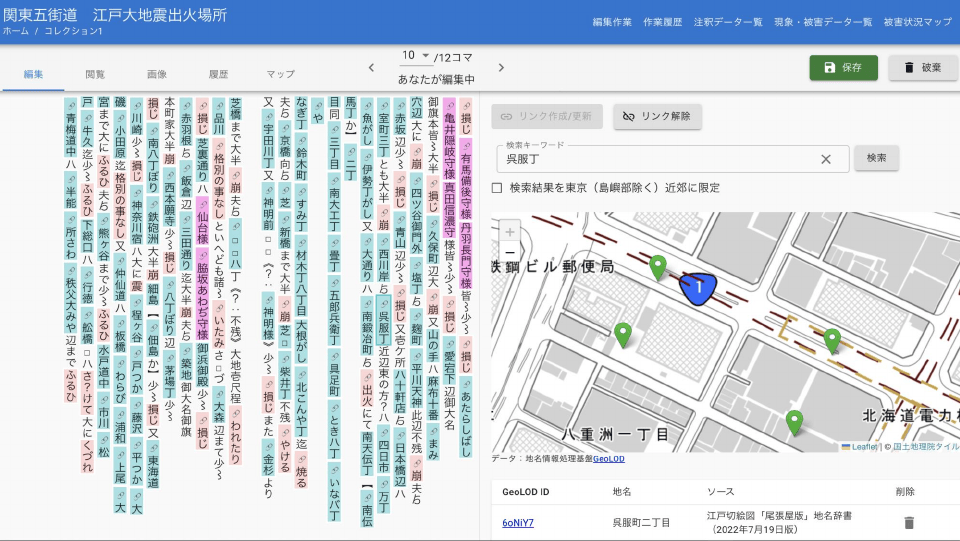Viewport: 960px width, 541px height.
Task: Switch to the 履歴 tab
Action: pos(219,74)
